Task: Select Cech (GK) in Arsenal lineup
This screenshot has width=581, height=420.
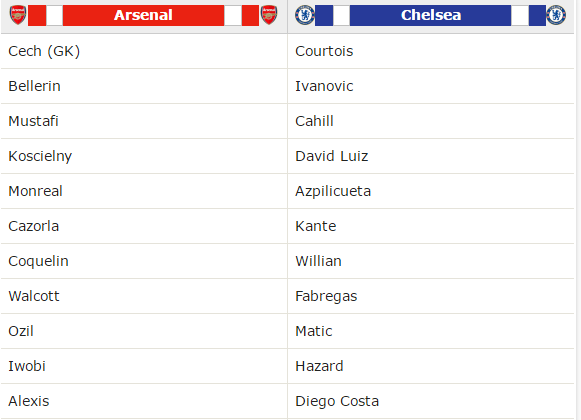Action: (44, 51)
